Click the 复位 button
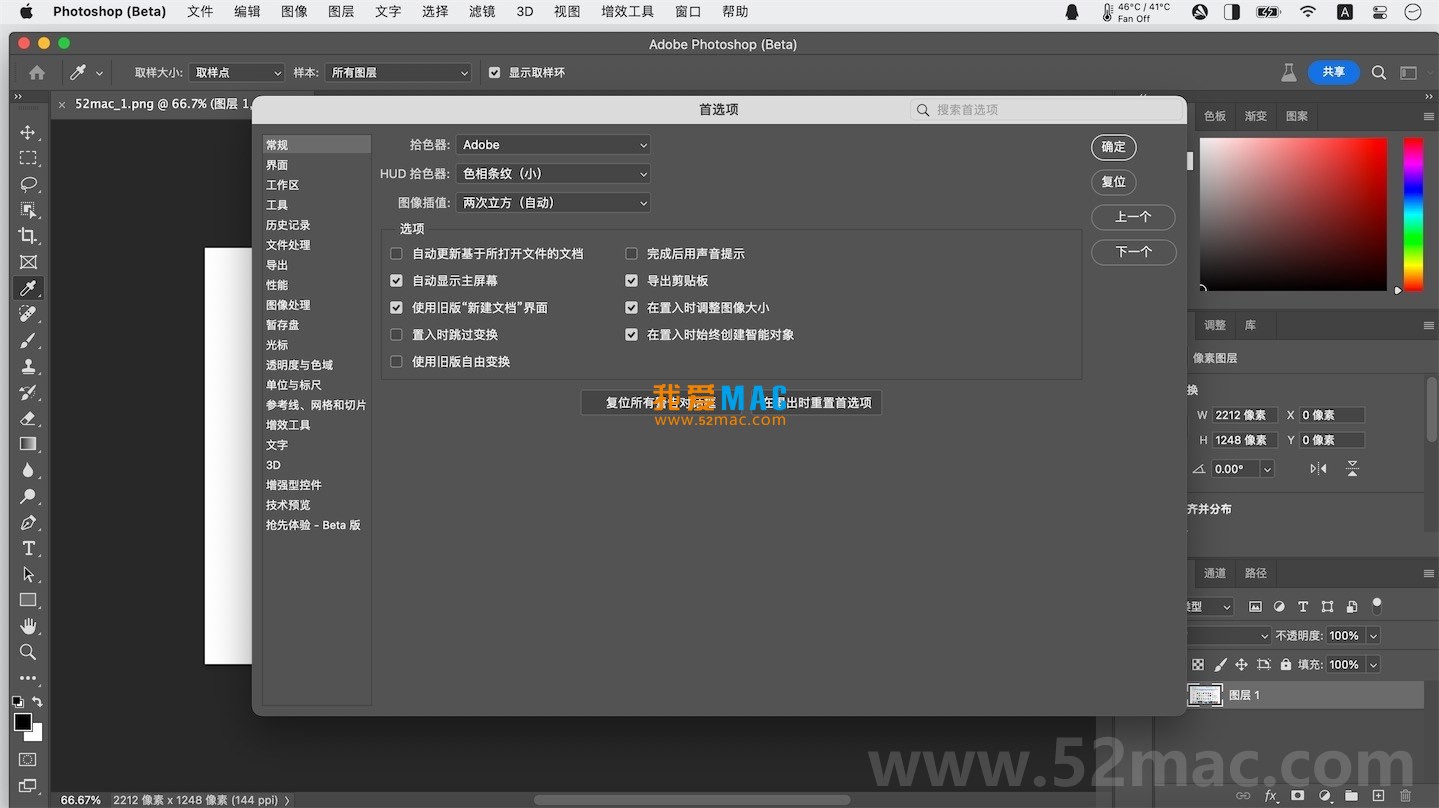 coord(1113,182)
